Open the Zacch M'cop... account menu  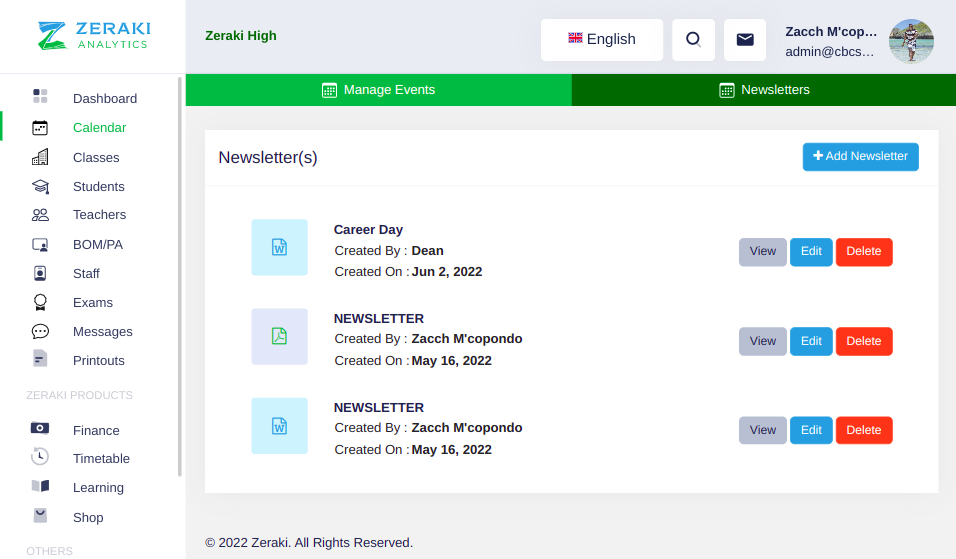pos(830,32)
